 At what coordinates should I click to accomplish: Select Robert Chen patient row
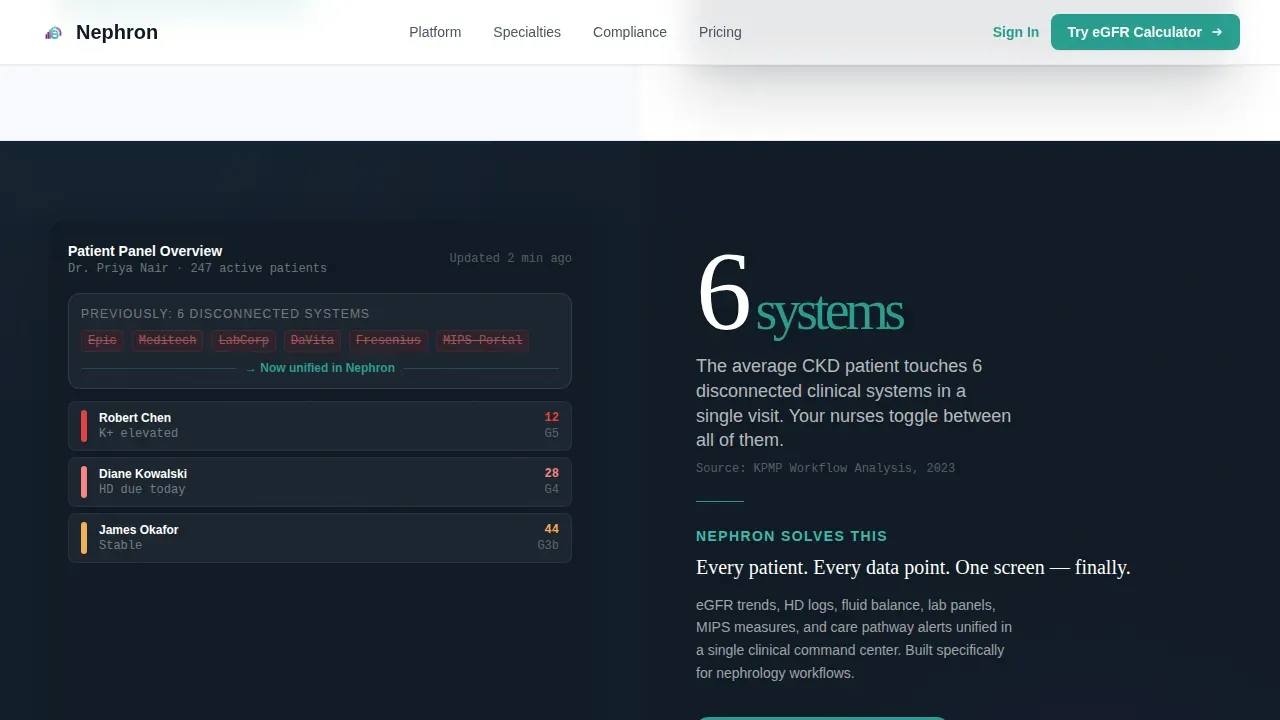coord(320,426)
